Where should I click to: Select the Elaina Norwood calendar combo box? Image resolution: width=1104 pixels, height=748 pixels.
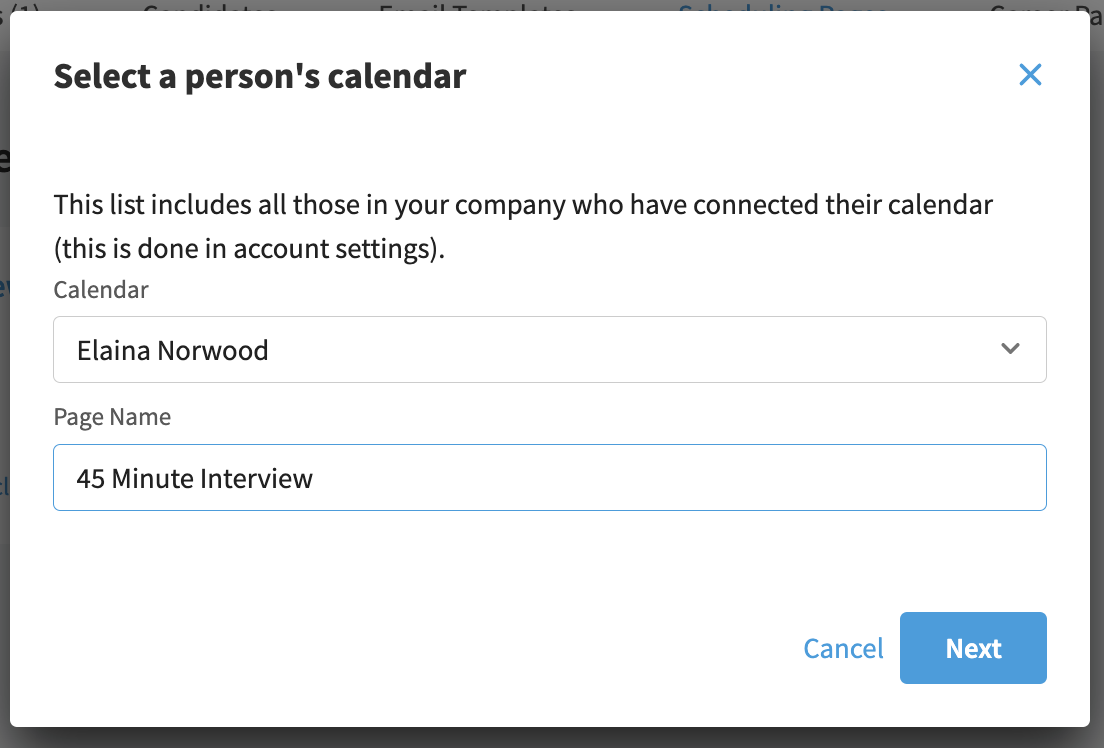(550, 349)
